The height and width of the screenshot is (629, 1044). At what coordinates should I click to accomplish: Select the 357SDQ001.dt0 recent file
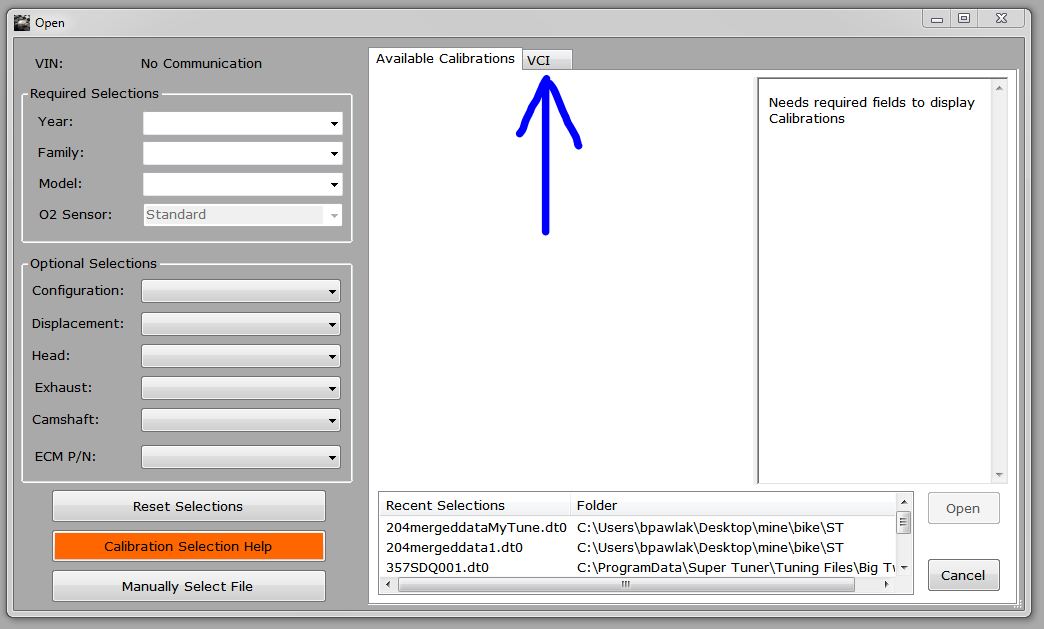[x=437, y=567]
